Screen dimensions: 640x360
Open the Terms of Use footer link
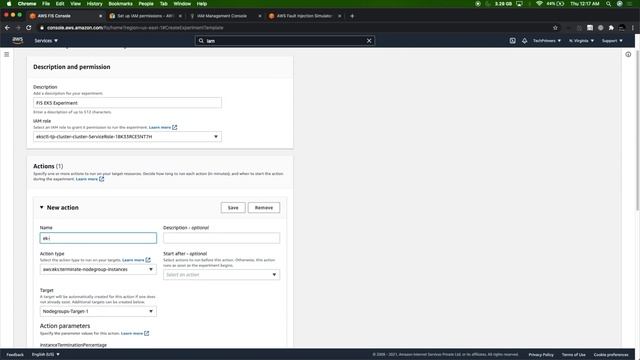point(573,354)
